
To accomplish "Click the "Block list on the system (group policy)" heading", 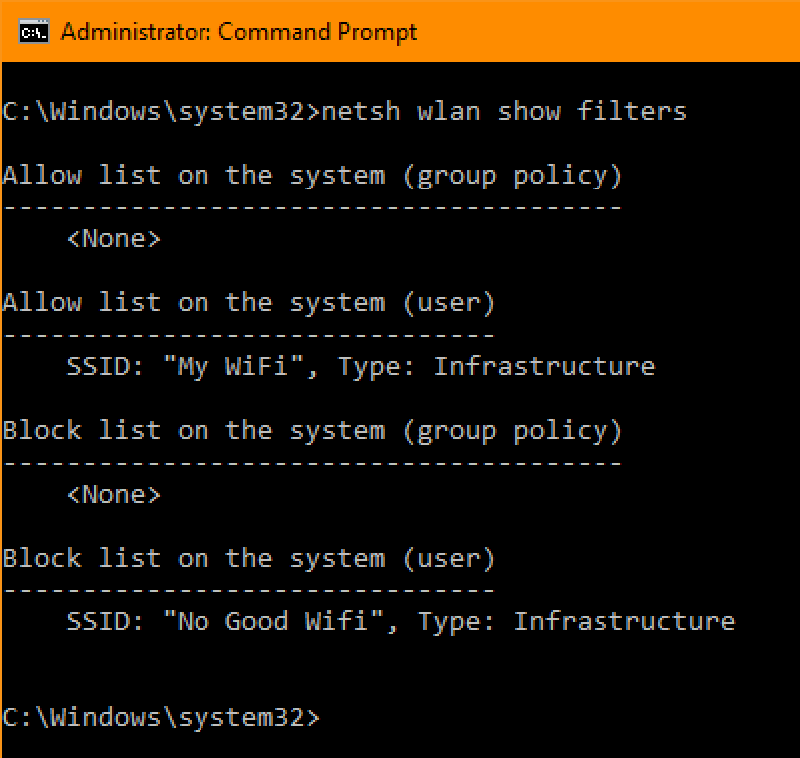I will pos(312,431).
